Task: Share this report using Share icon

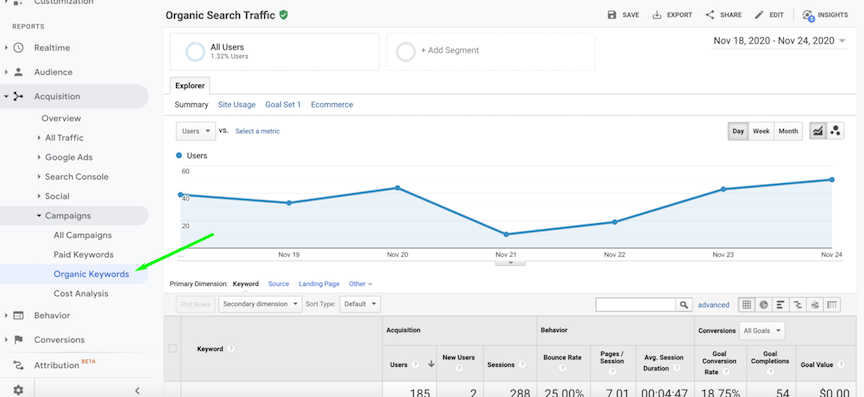Action: tap(723, 15)
